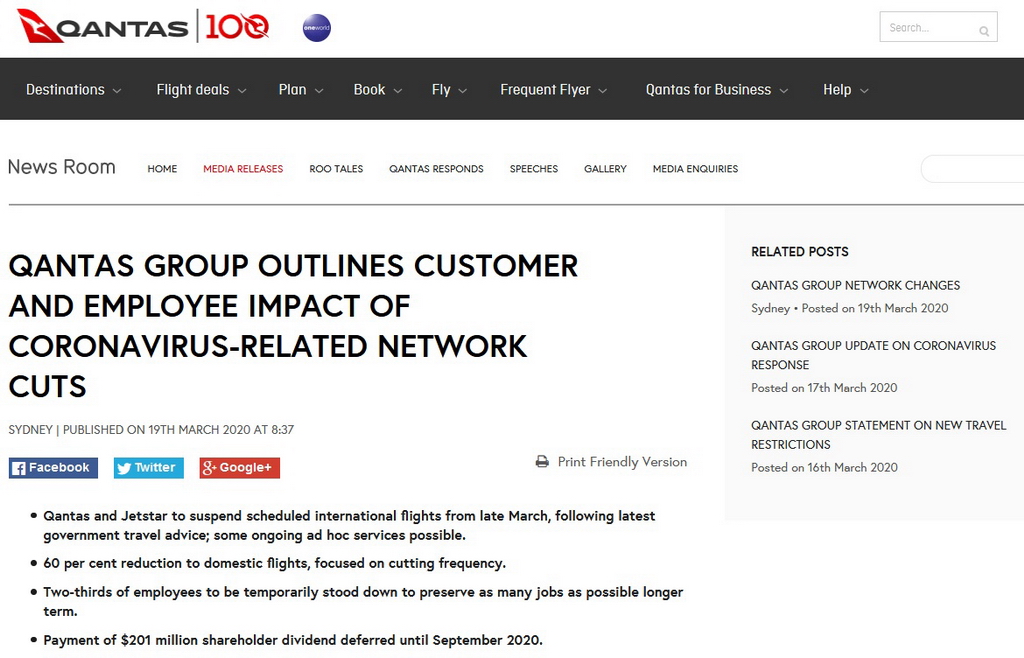Expand the Plan dropdown

click(300, 89)
